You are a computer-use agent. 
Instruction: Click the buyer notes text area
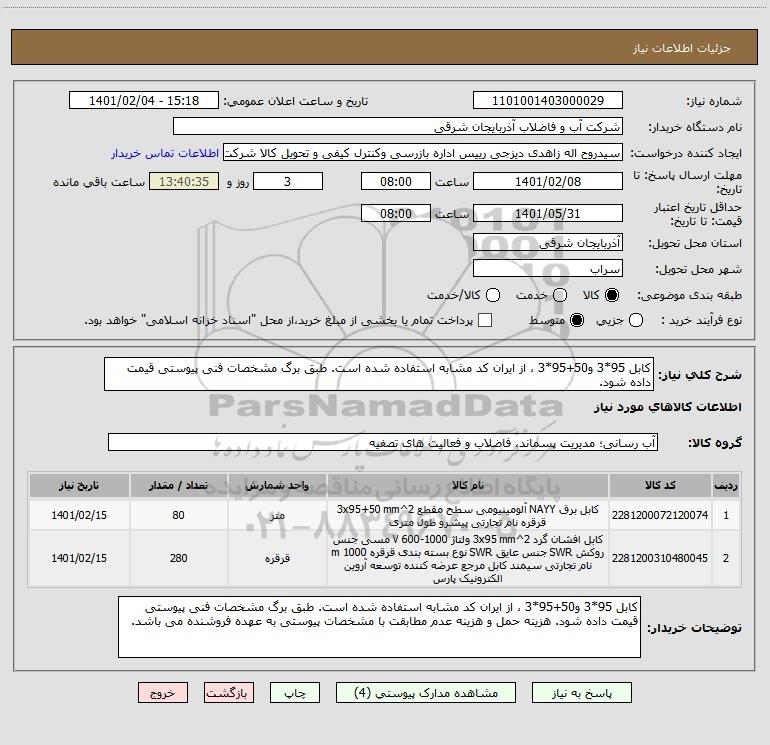pos(379,627)
